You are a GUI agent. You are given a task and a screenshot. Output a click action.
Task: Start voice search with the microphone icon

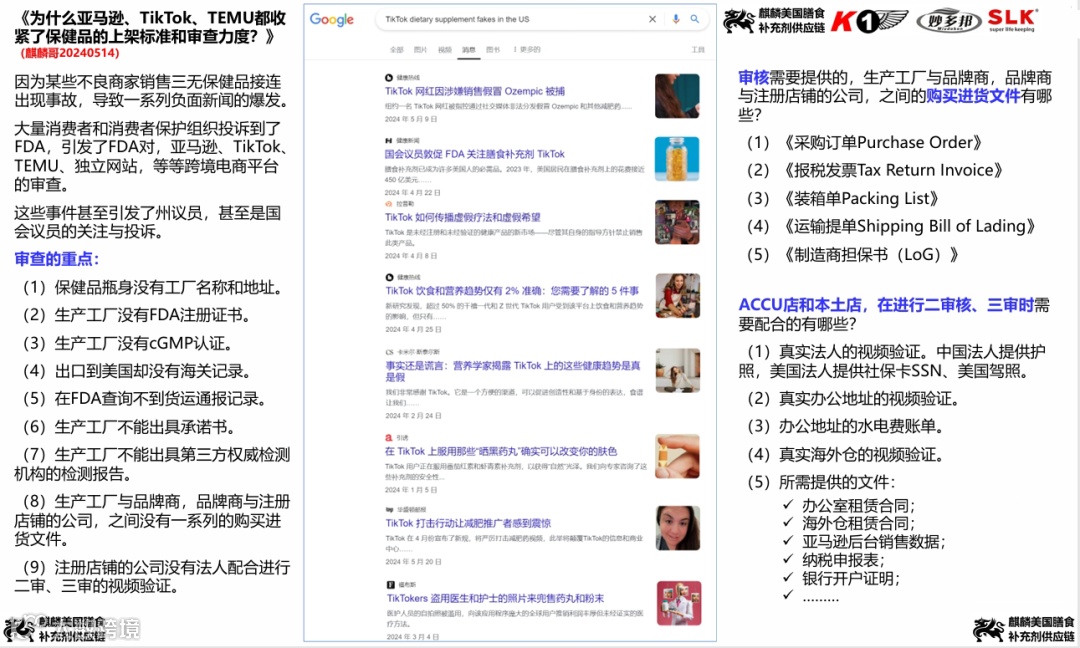point(676,19)
